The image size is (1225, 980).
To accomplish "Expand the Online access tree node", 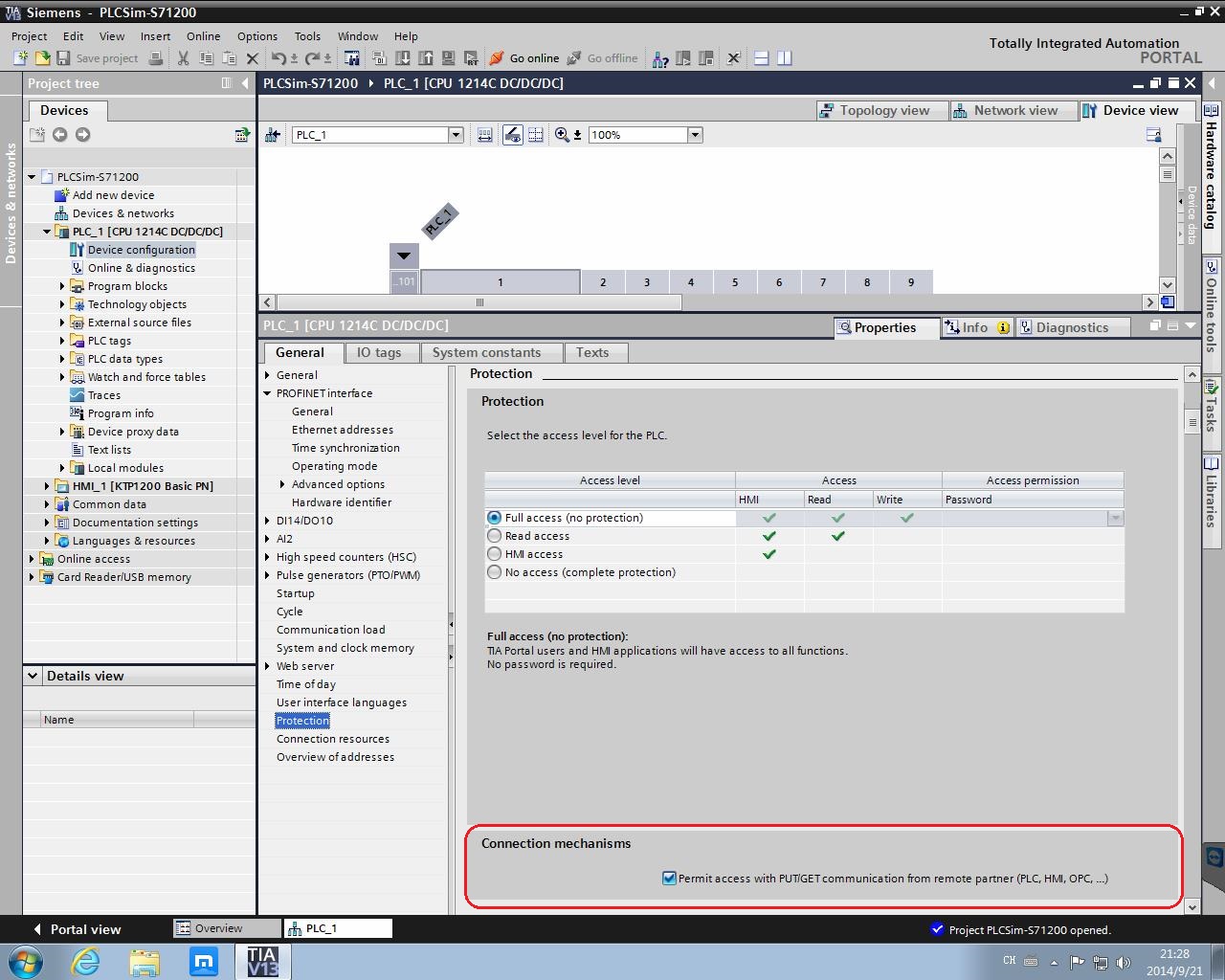I will (x=32, y=559).
